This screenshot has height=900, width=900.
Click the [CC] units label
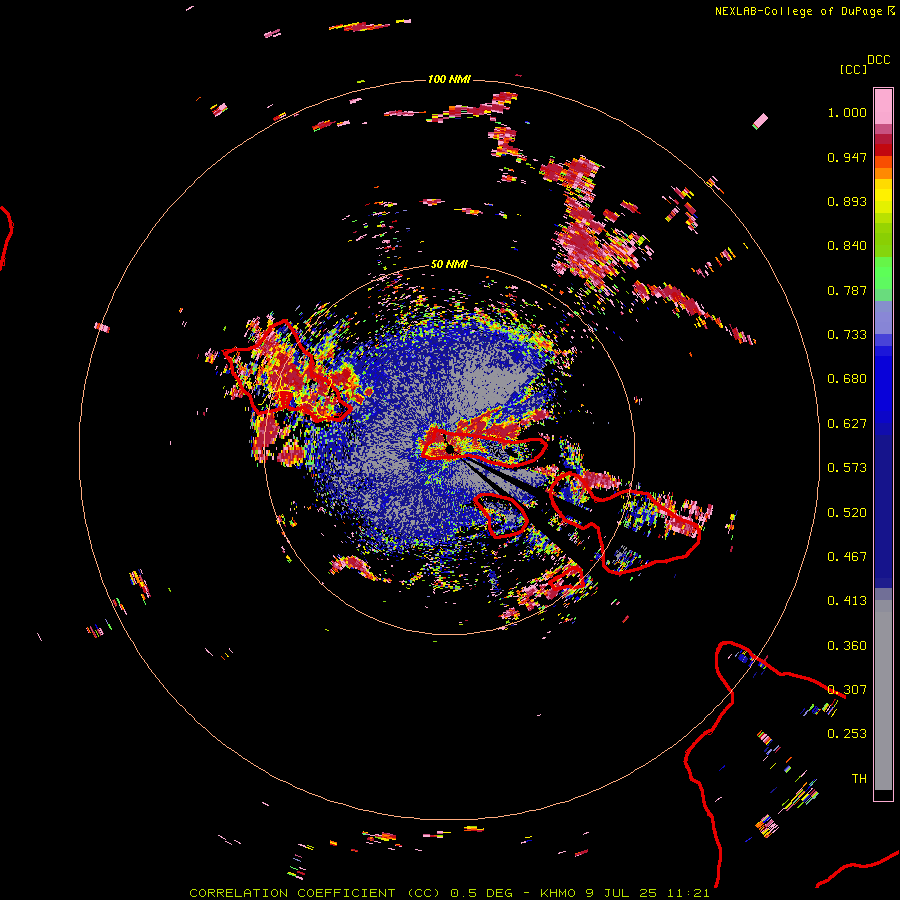coord(853,69)
